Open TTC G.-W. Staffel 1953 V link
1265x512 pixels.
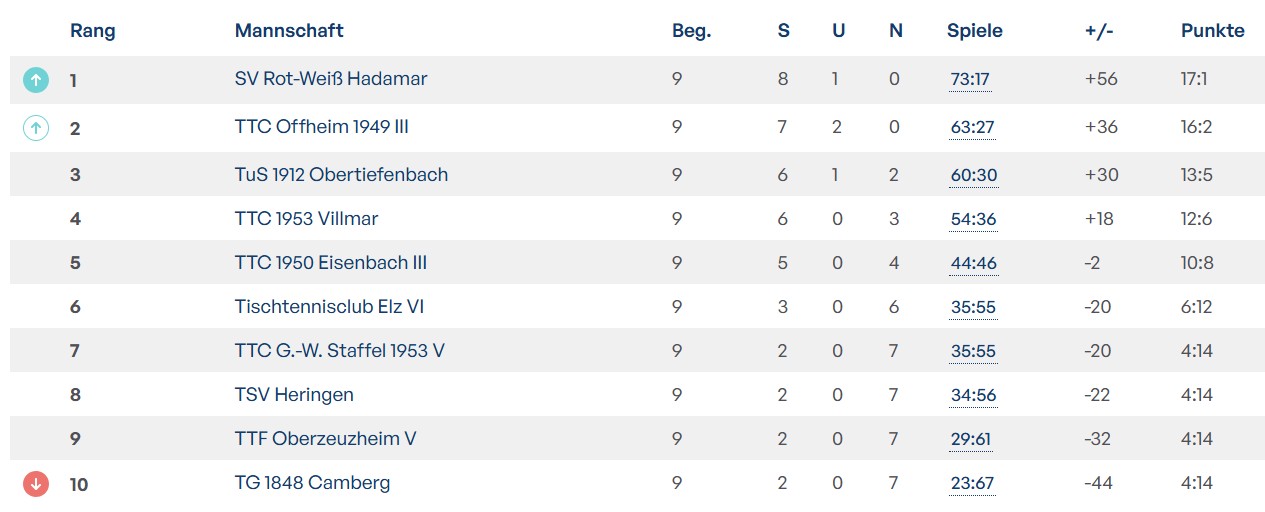point(339,351)
